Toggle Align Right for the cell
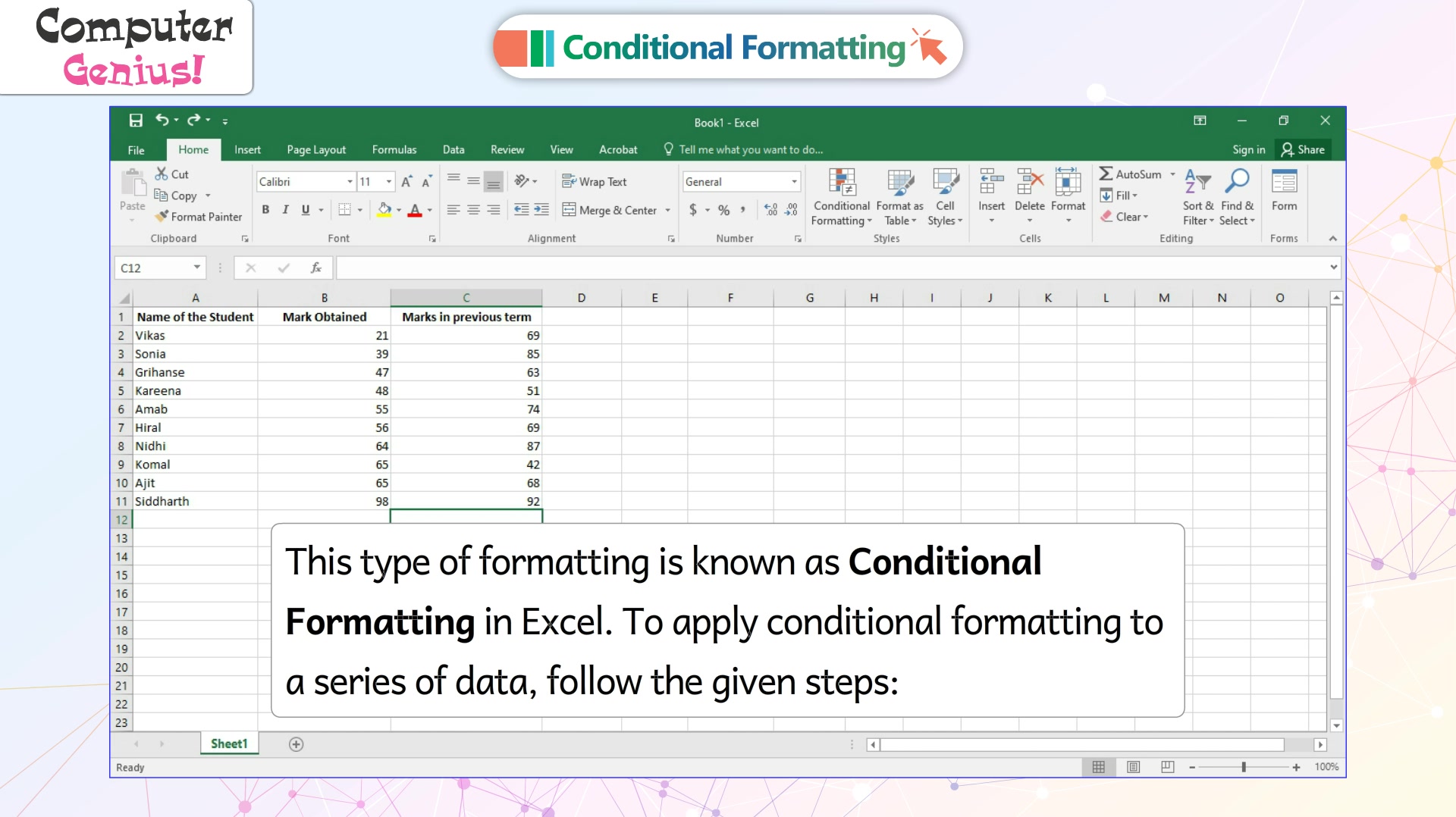 point(494,210)
